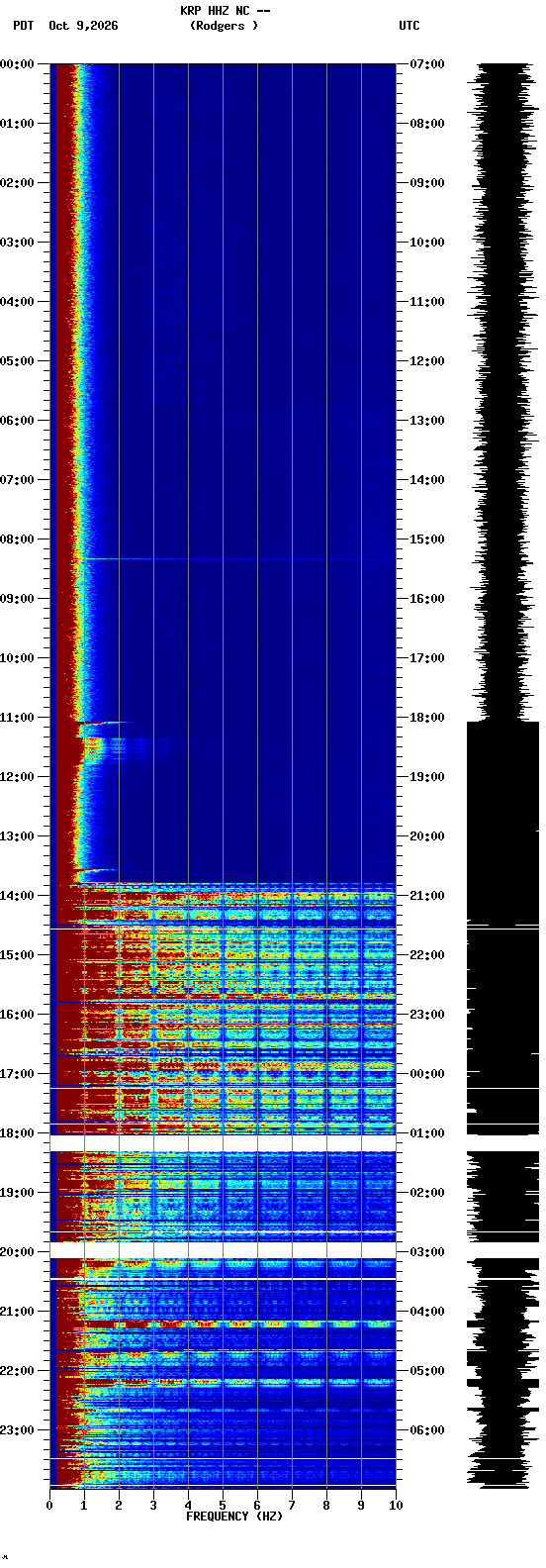The image size is (546, 1568).
Task: Click the 08:00 label on the PDT axis
Action: pyautogui.click(x=17, y=539)
